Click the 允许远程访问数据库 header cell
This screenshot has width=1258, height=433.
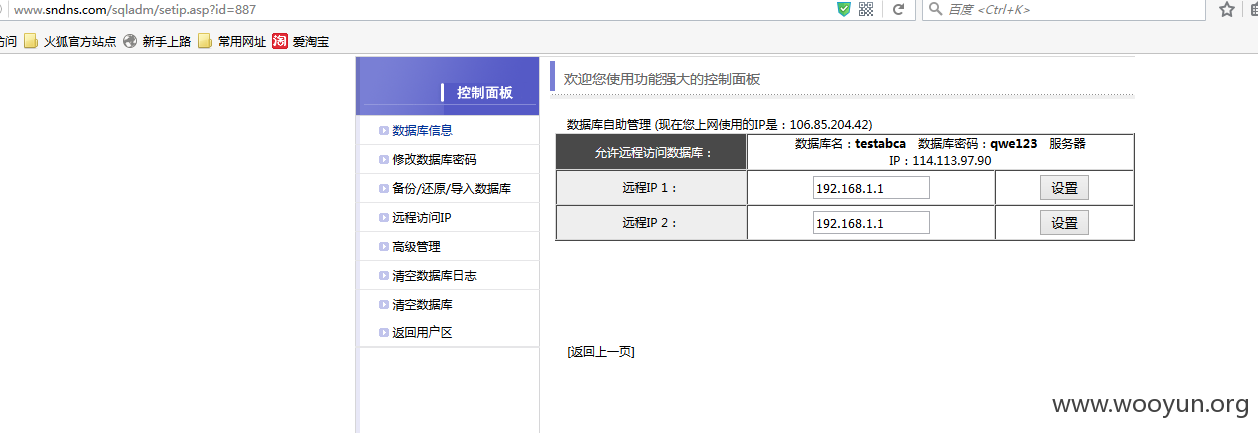(x=651, y=152)
